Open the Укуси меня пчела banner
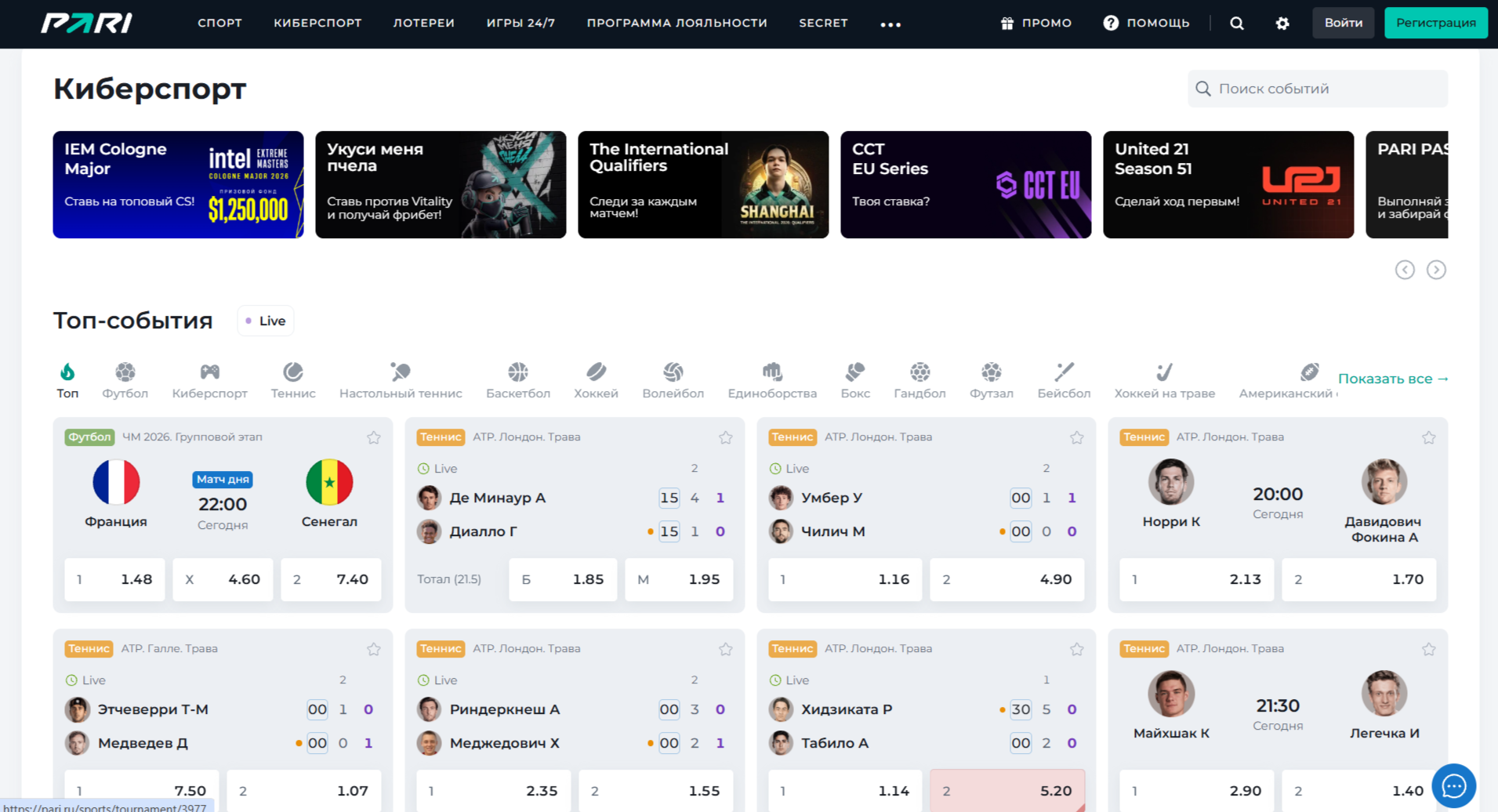1498x812 pixels. point(441,184)
